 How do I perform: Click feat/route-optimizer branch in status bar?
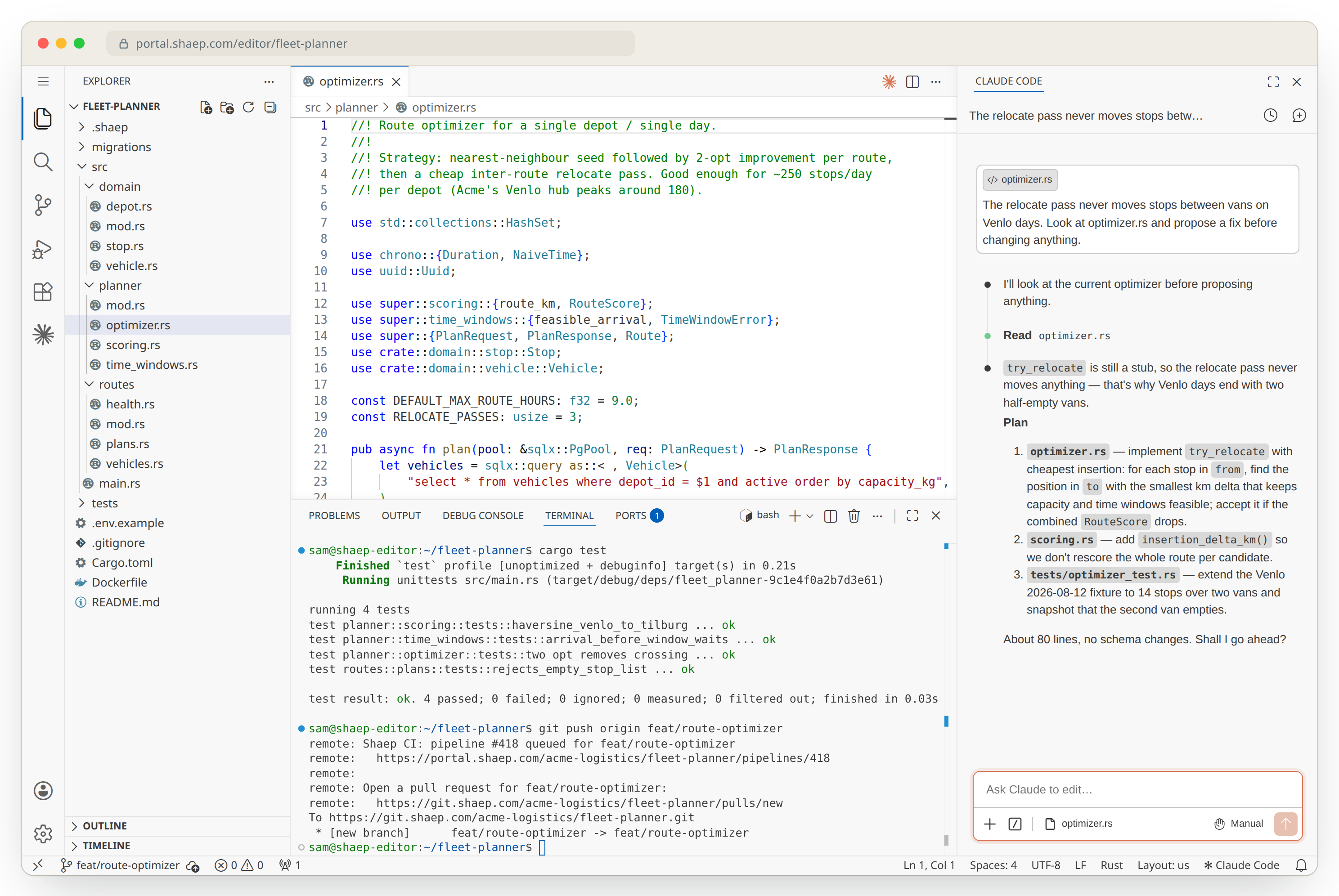121,865
